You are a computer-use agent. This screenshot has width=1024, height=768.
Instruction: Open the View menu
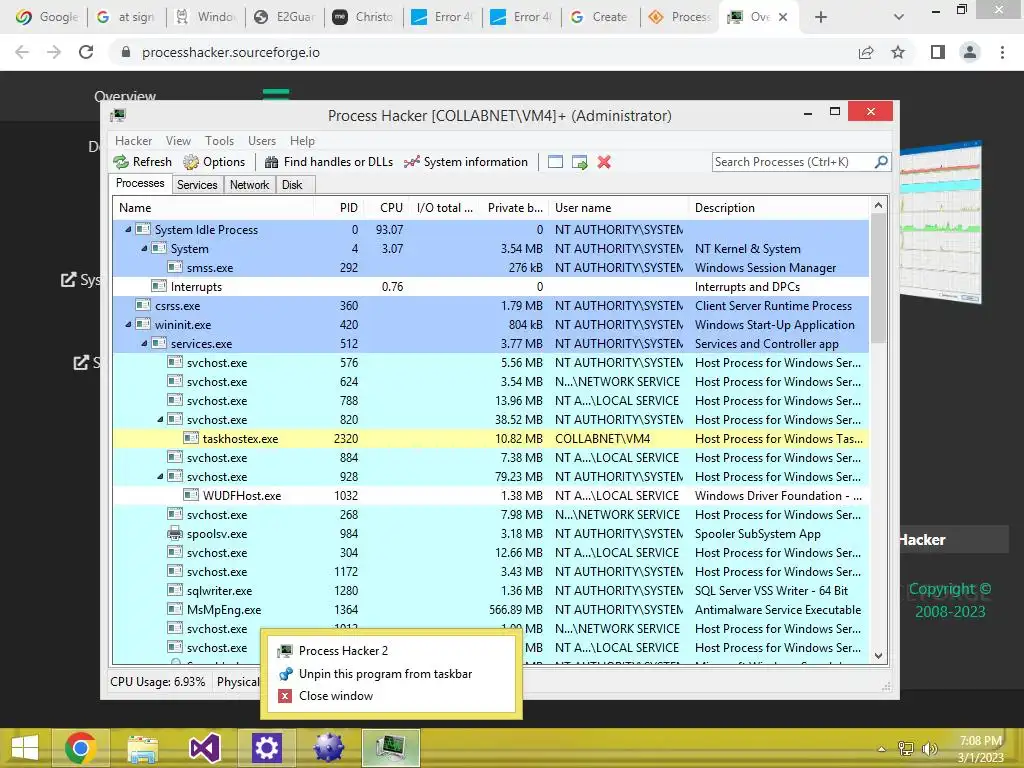pyautogui.click(x=178, y=141)
